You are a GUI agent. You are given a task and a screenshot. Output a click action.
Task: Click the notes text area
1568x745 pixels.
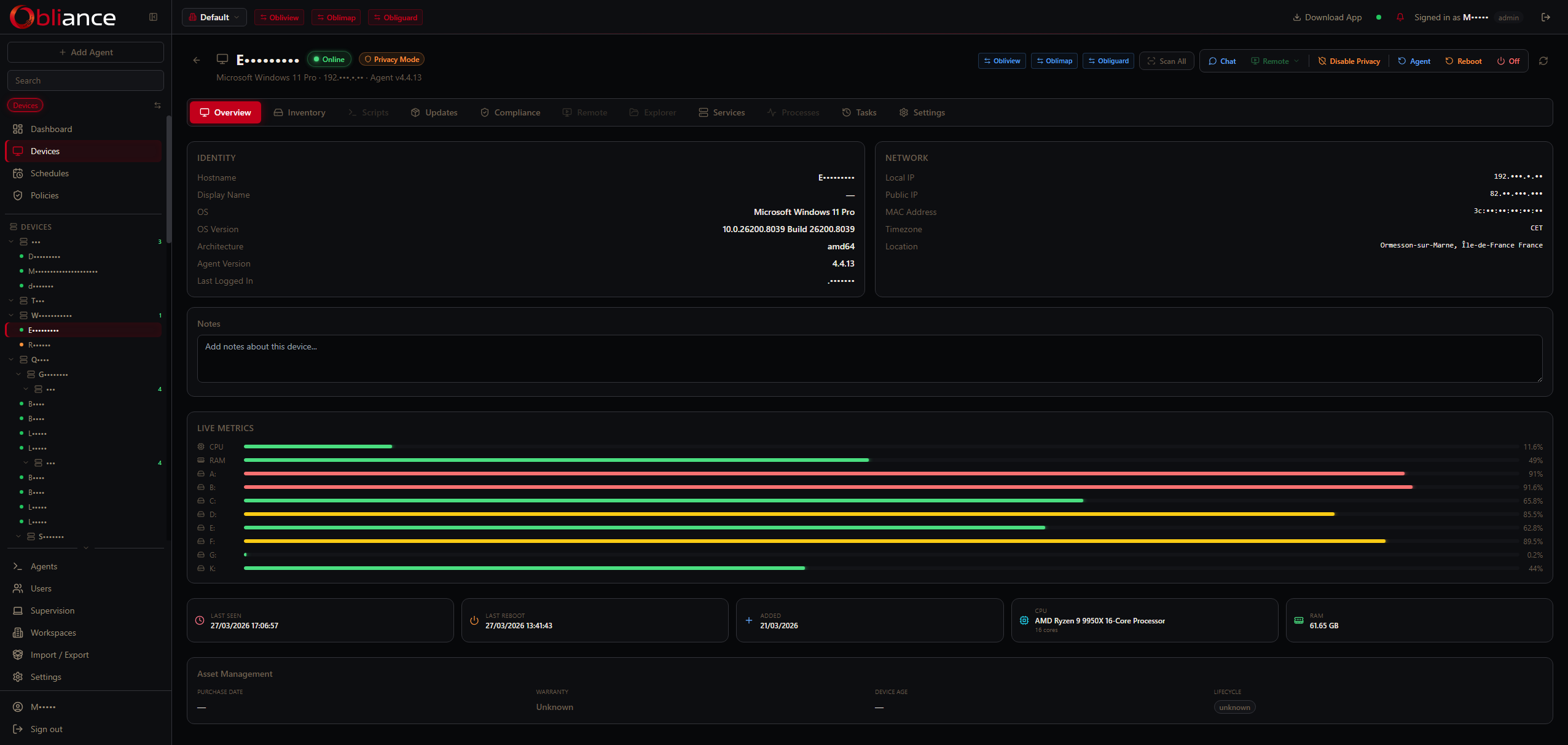pyautogui.click(x=869, y=359)
